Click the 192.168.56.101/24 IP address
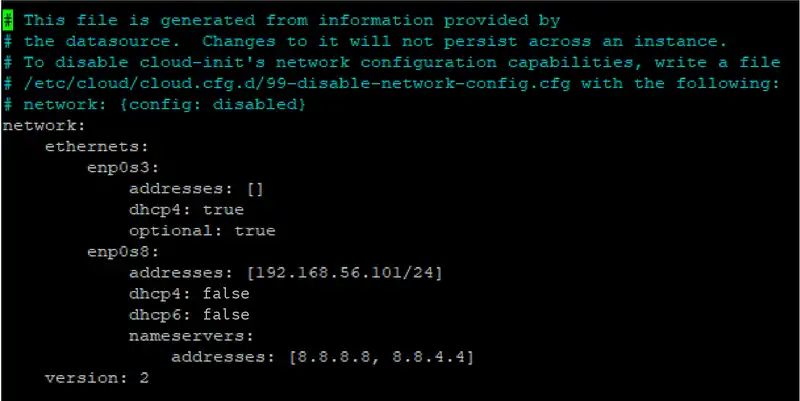This screenshot has height=401, width=800. tap(343, 273)
